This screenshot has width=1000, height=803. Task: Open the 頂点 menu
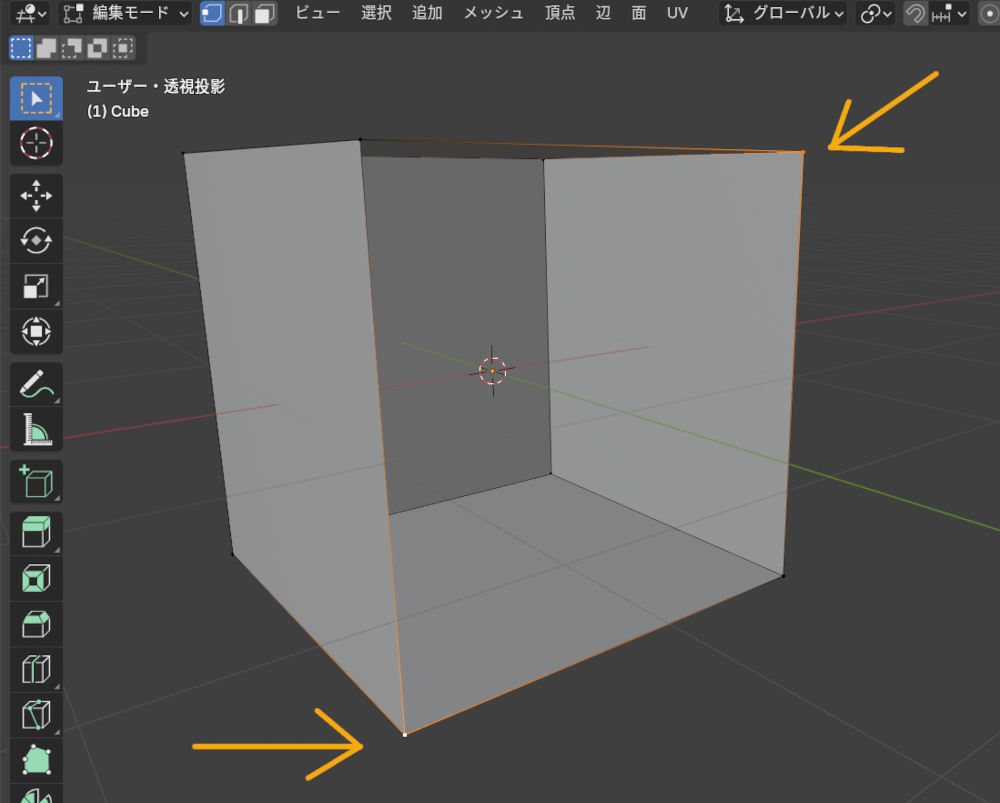559,14
